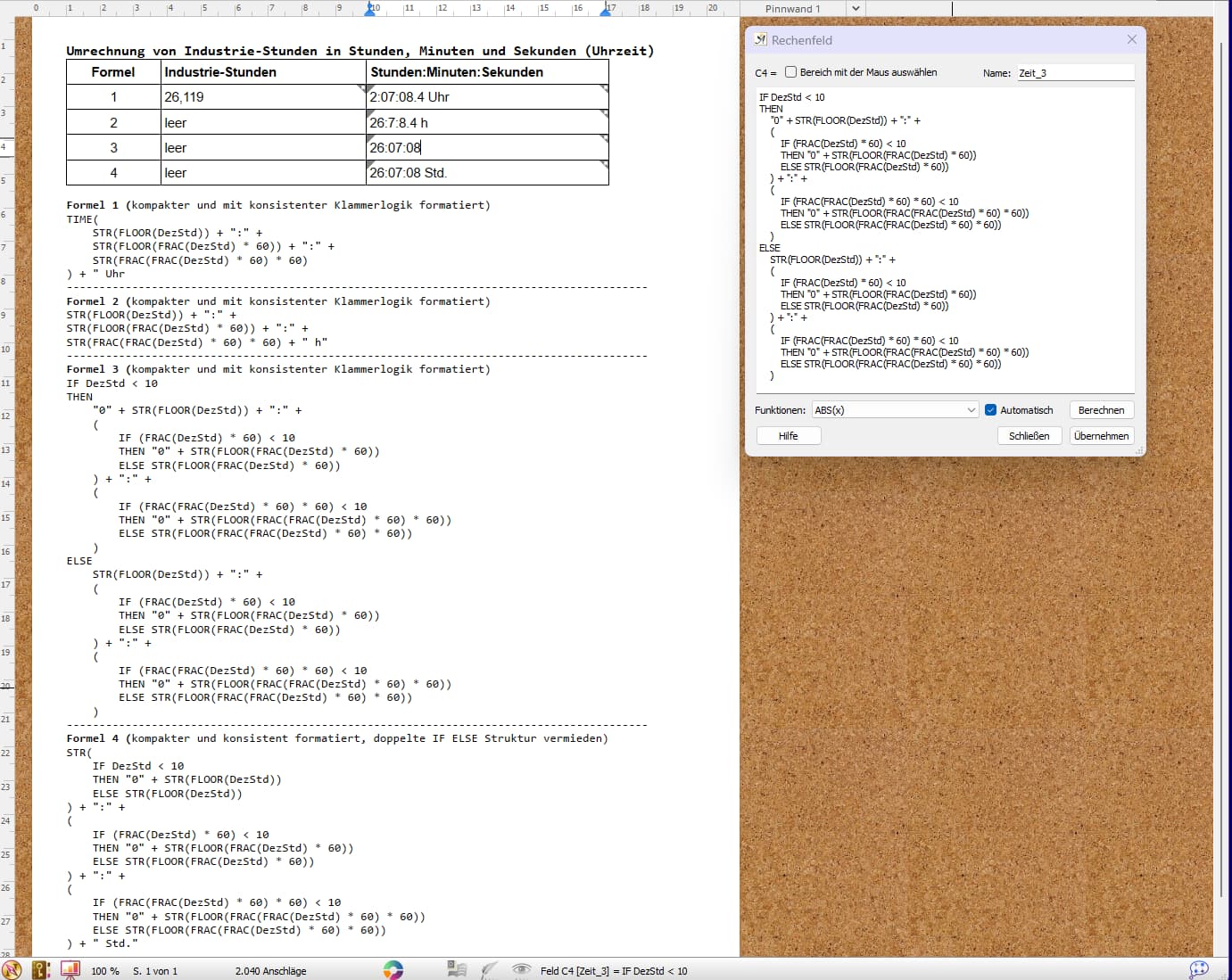1232x980 pixels.
Task: Select the Pinnwand 1 tab
Action: [x=792, y=9]
